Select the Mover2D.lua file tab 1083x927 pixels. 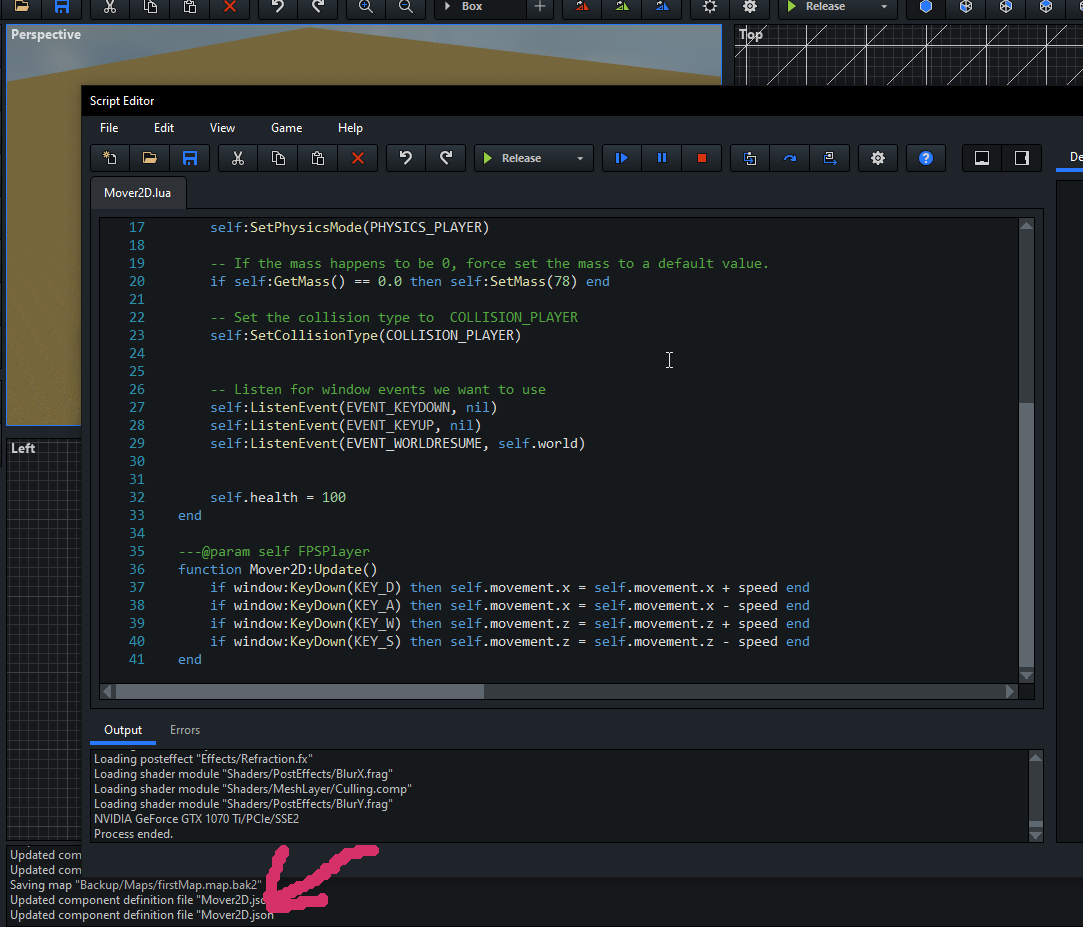click(138, 193)
